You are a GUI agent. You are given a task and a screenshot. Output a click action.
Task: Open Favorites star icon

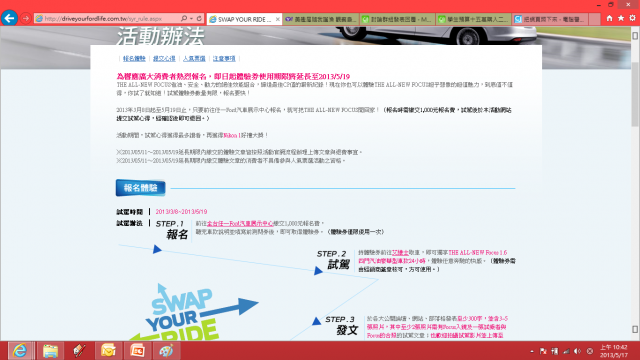[x=621, y=18]
